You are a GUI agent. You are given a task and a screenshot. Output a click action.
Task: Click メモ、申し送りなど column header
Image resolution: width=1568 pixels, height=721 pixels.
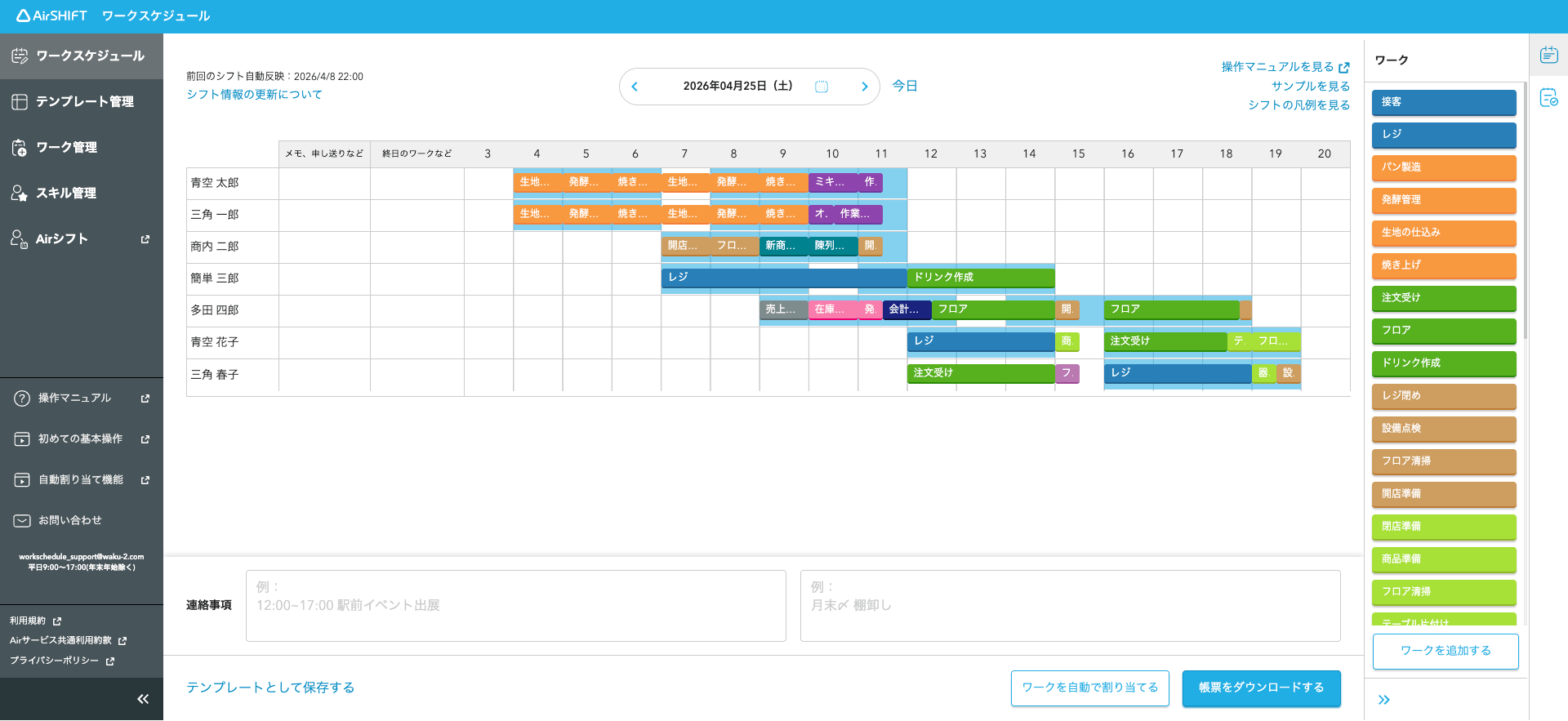[x=324, y=154]
